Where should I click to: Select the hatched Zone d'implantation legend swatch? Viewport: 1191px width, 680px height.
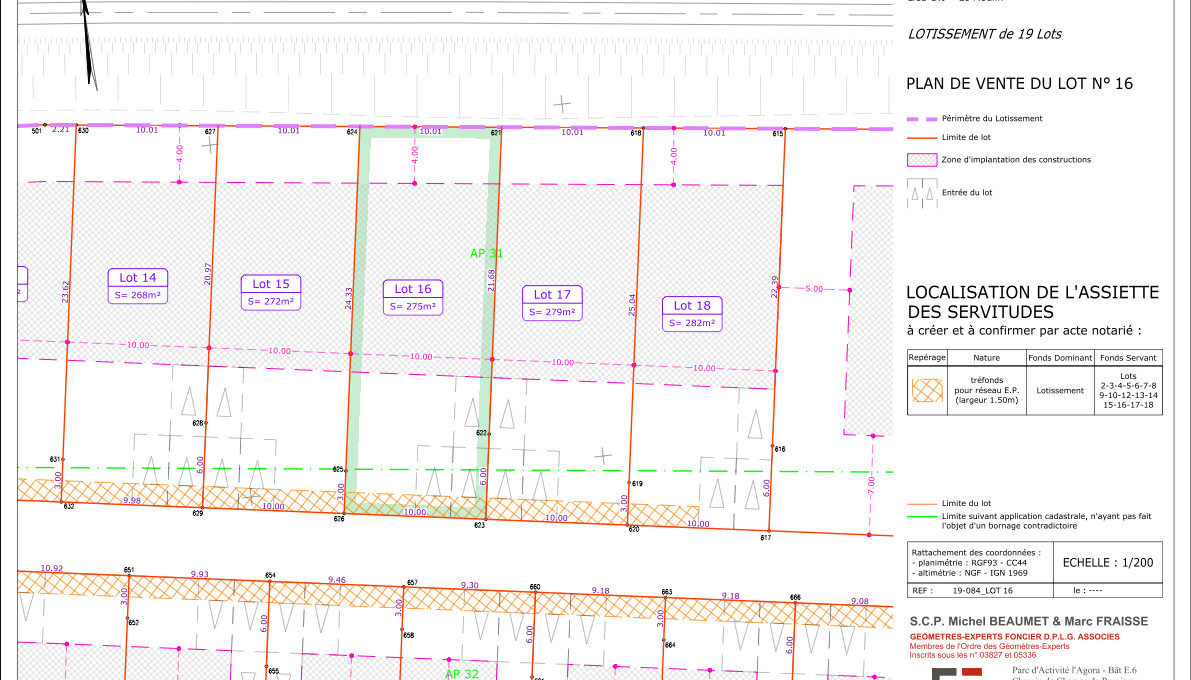click(x=922, y=160)
